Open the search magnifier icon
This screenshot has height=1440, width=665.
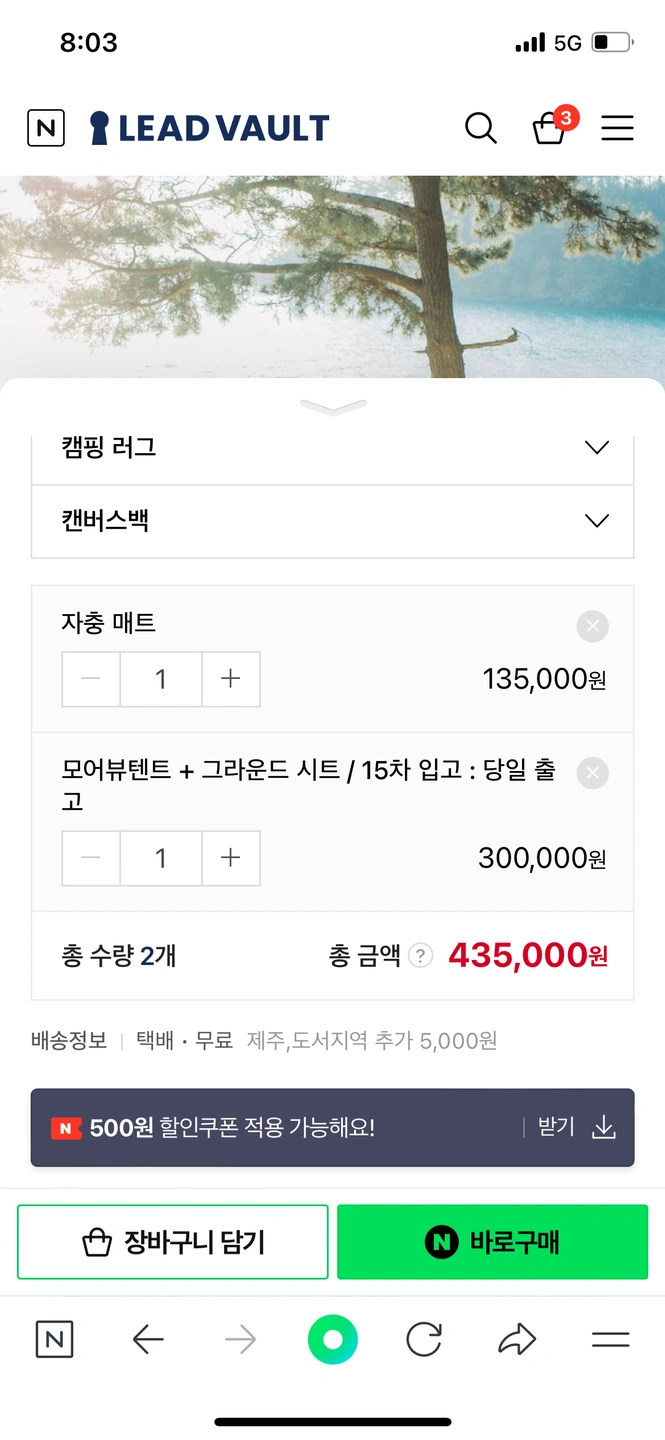tap(481, 128)
